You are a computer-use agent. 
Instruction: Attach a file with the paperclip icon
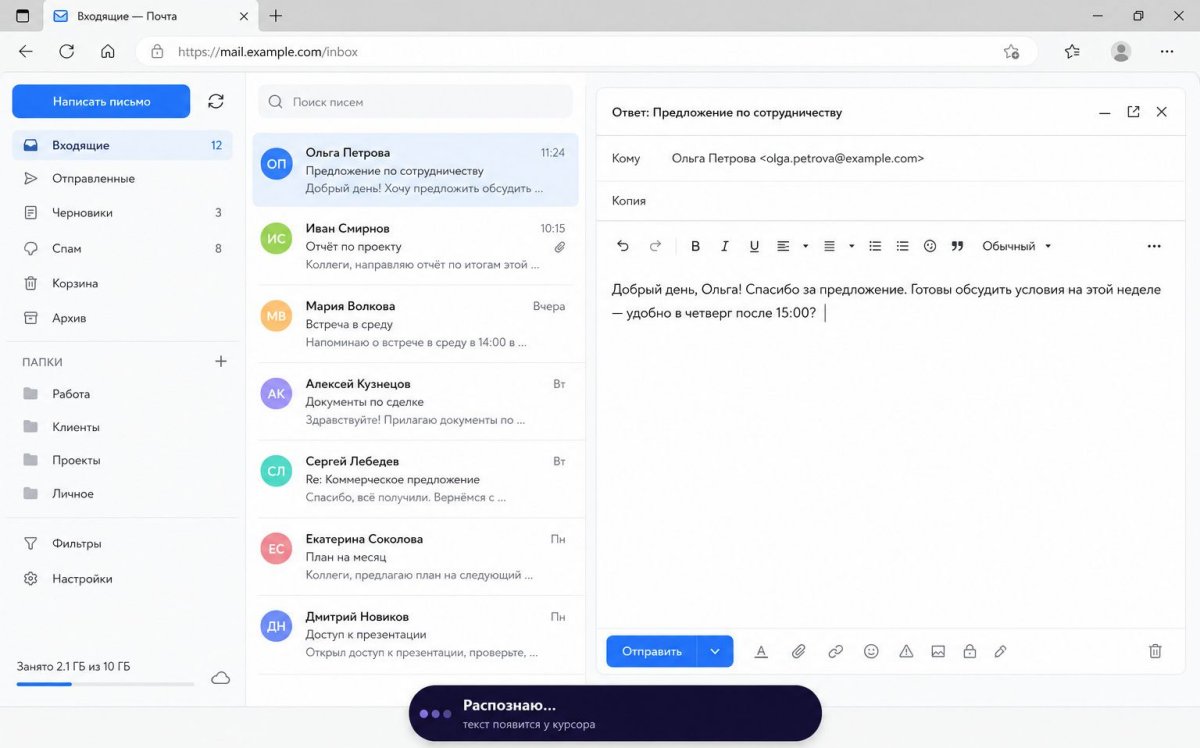coord(798,651)
